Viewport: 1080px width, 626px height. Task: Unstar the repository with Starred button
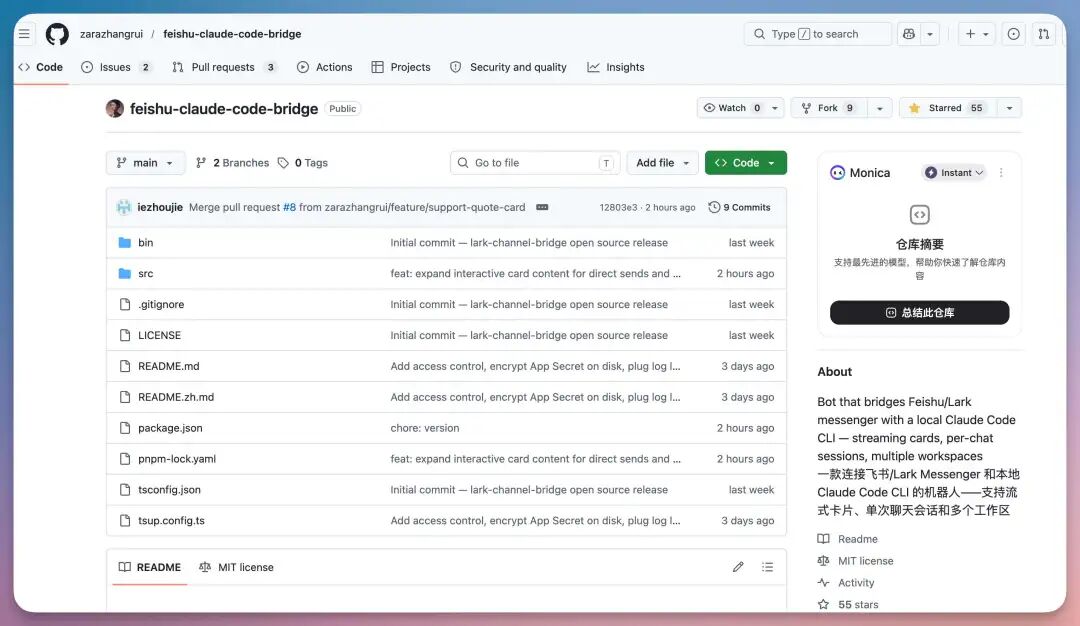tap(947, 108)
